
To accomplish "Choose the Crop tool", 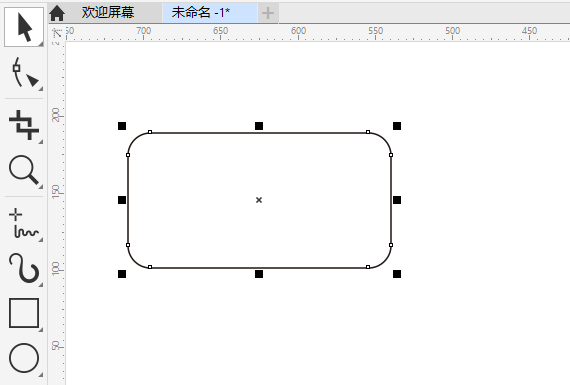I will (x=24, y=125).
